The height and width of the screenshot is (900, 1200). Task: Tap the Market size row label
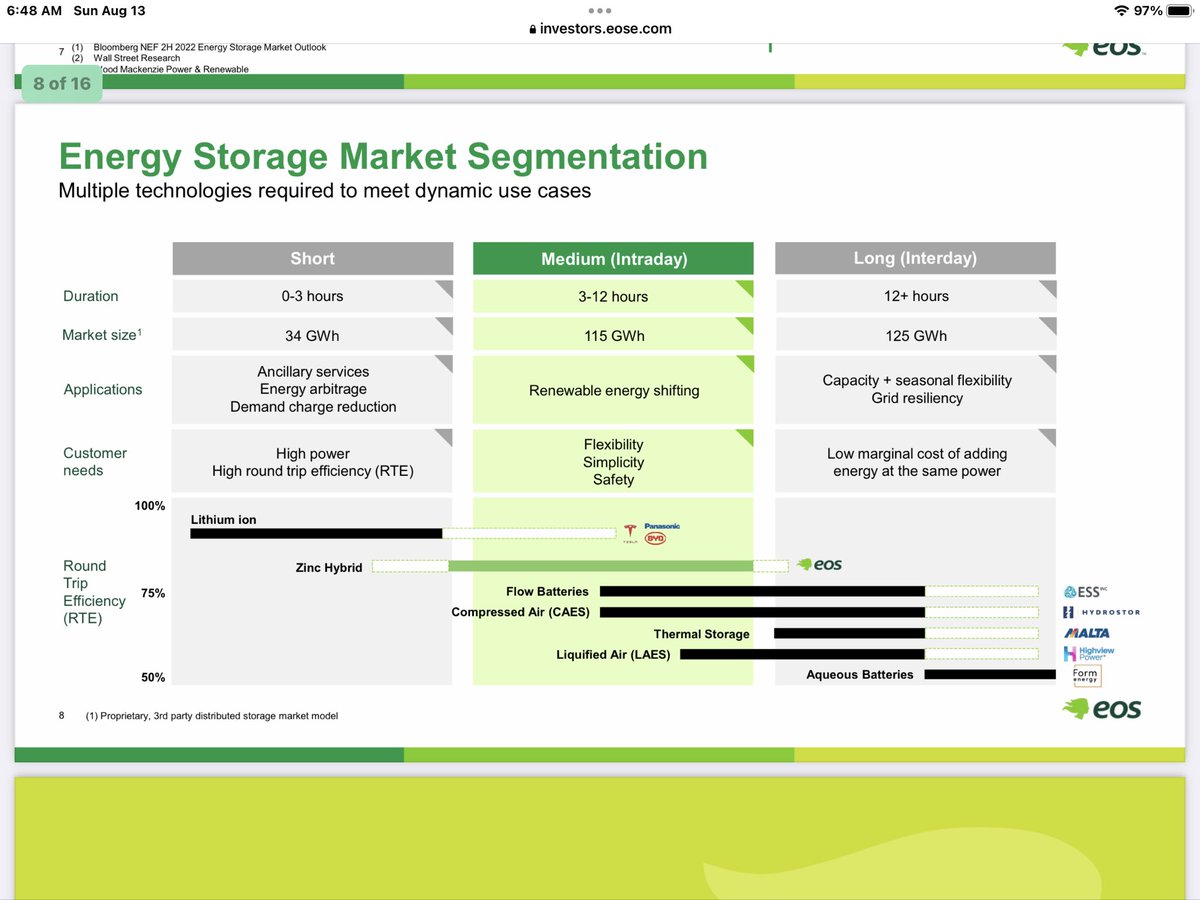click(x=102, y=335)
